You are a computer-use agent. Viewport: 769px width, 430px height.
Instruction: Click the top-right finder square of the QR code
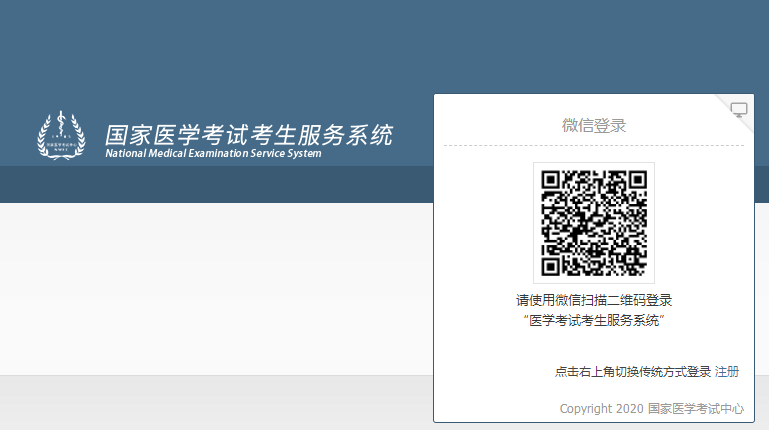(635, 182)
